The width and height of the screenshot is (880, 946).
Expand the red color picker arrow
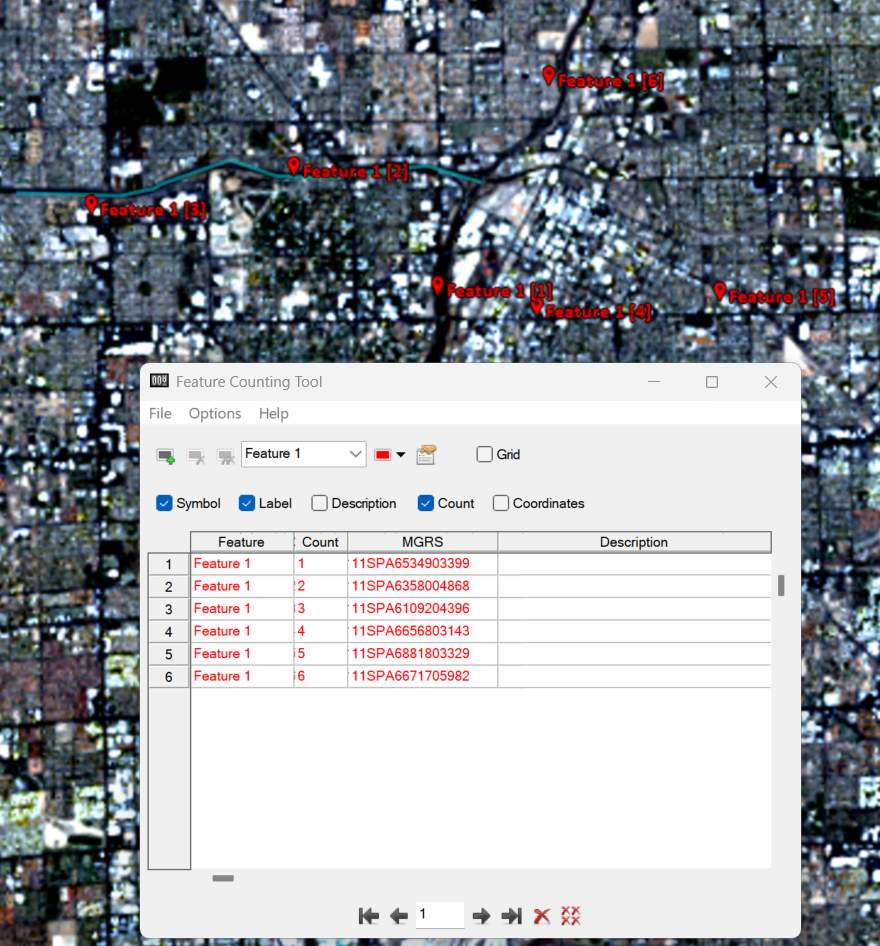pos(401,455)
